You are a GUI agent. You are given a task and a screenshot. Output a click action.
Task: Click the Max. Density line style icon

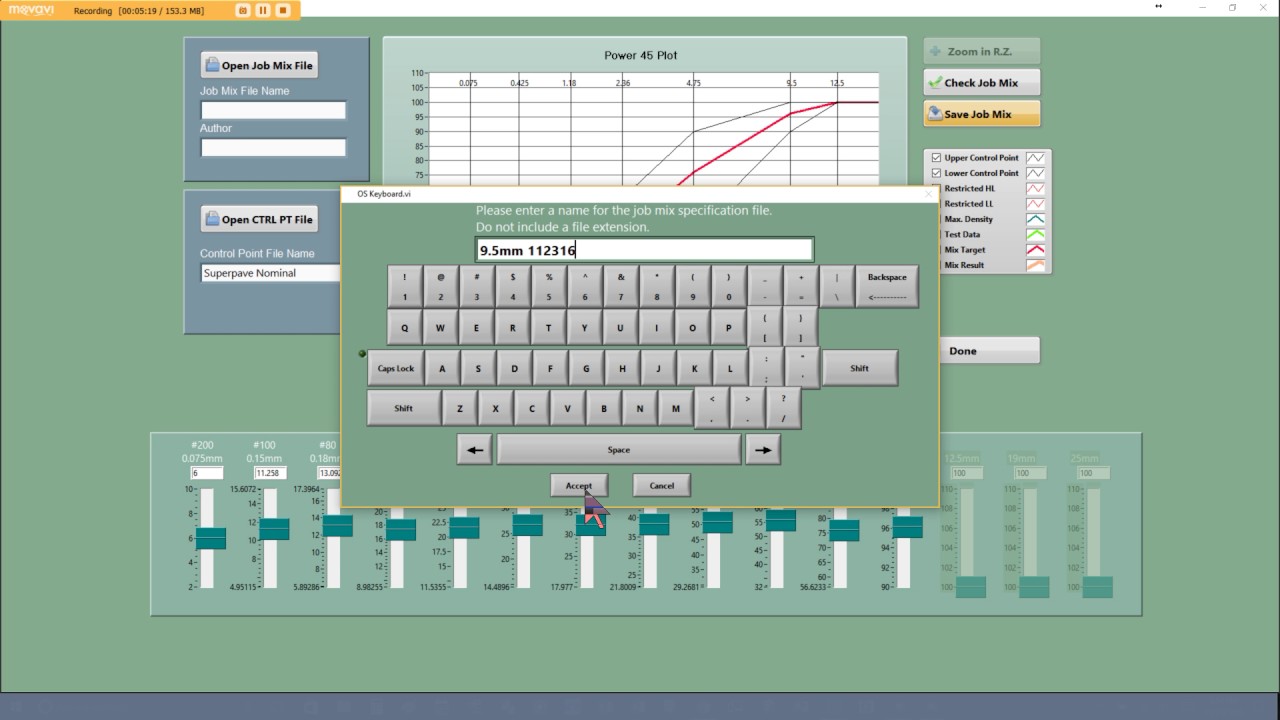tap(1037, 219)
